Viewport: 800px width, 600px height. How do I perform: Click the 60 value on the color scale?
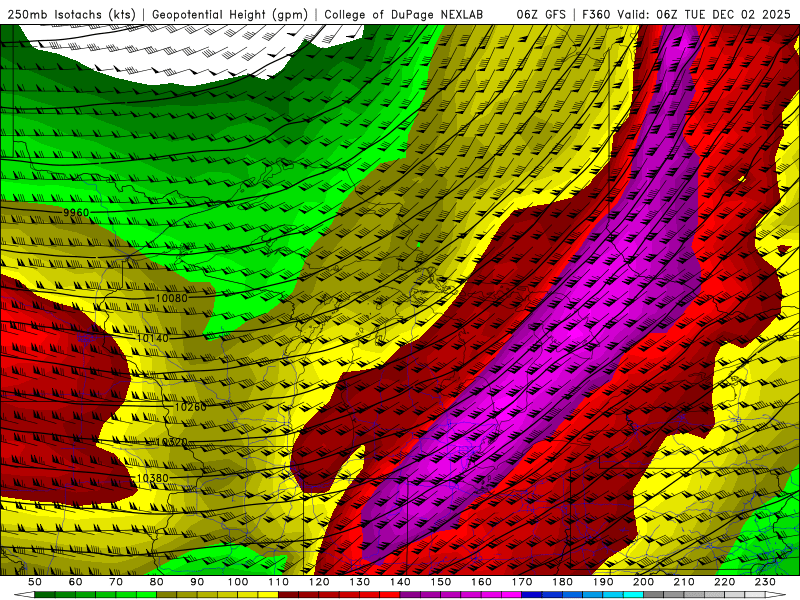click(76, 582)
